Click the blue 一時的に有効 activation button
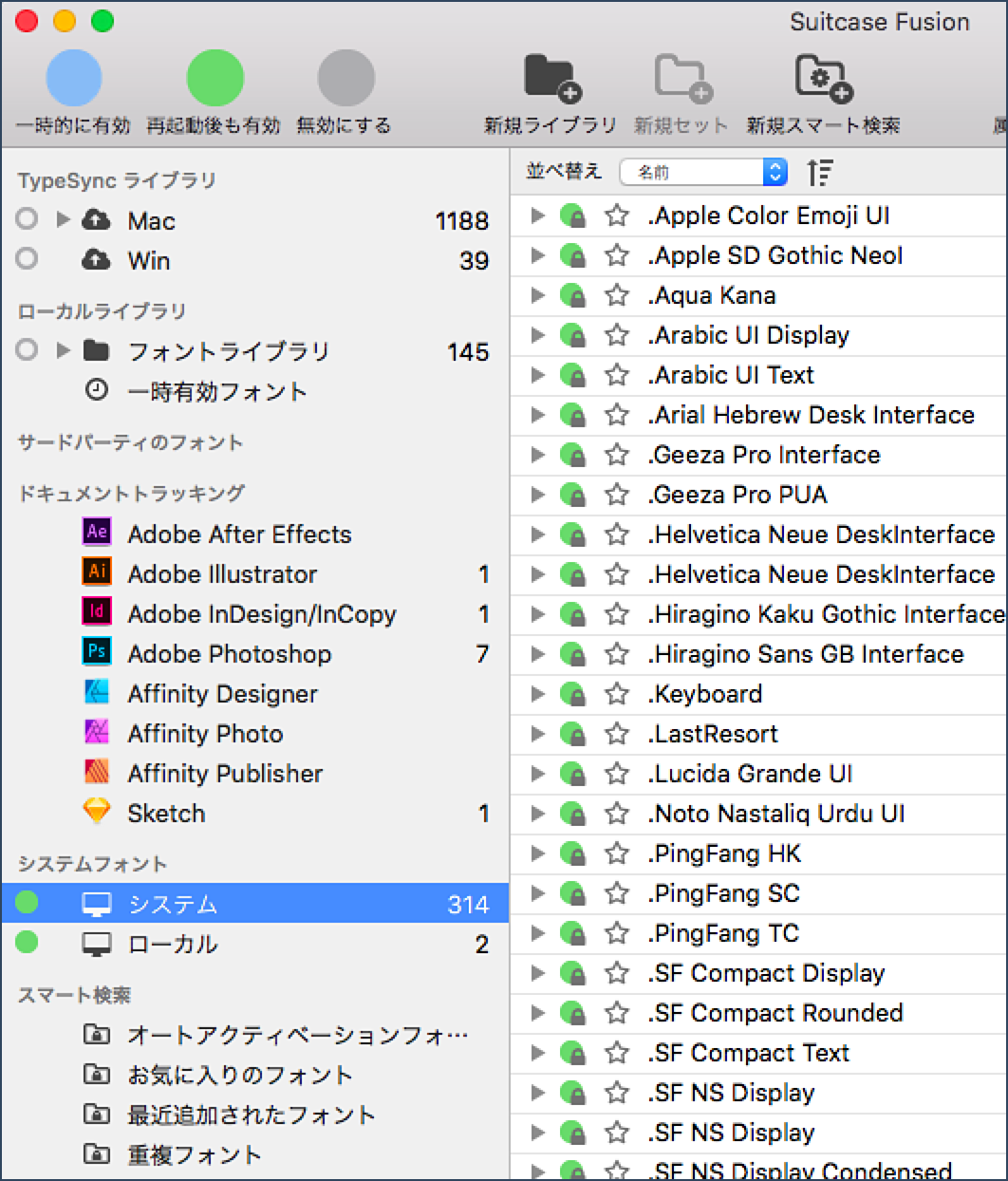The image size is (1008, 1181). tap(73, 78)
